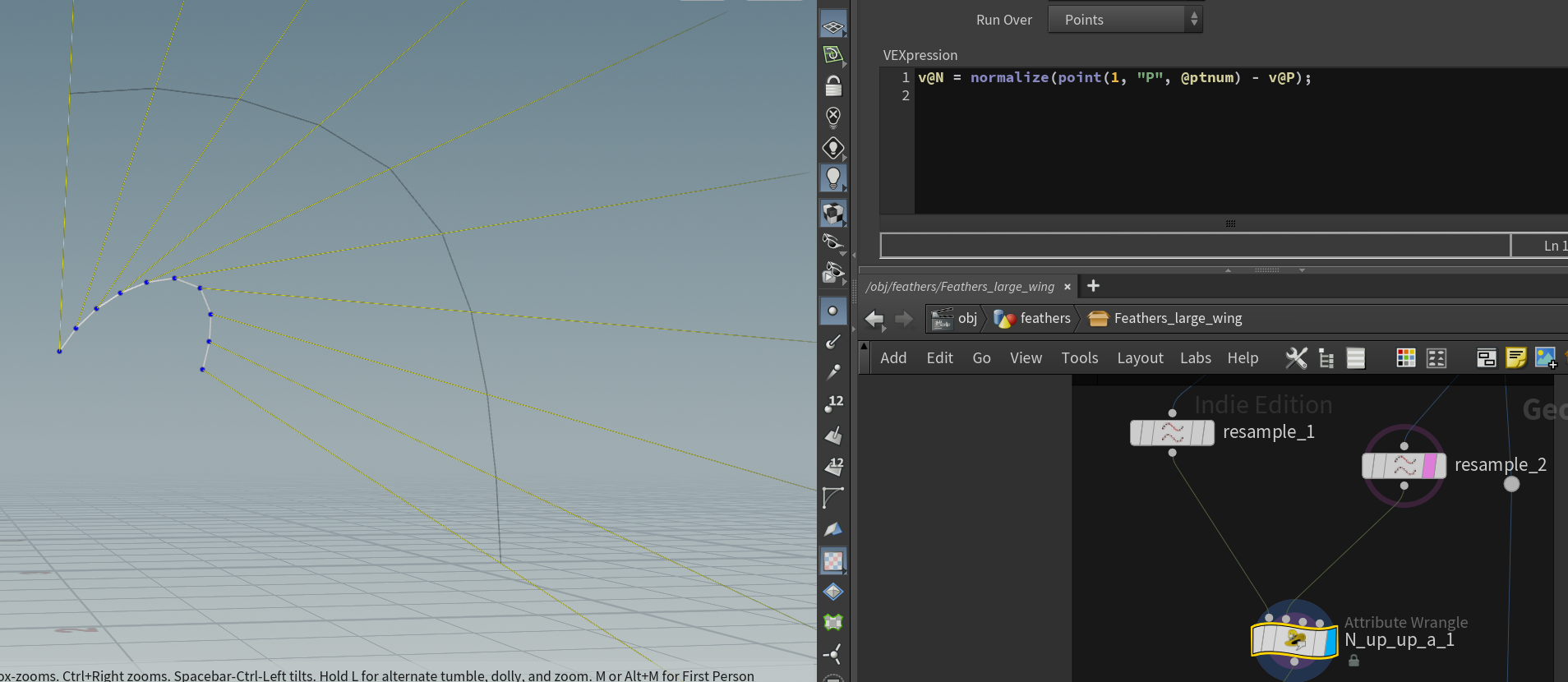Add a sticky note to network

[1515, 358]
